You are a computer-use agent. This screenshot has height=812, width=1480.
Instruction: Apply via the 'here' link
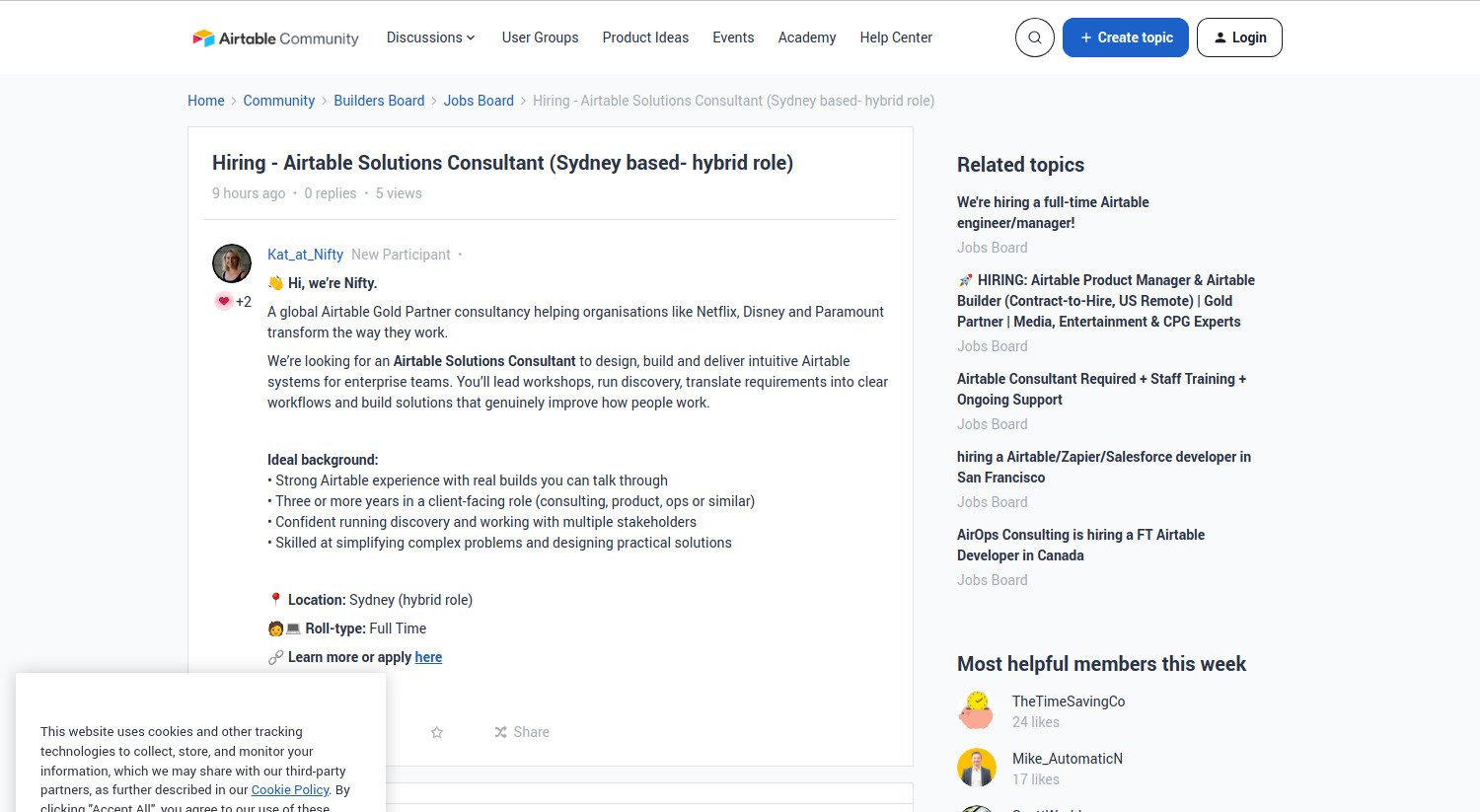[428, 657]
